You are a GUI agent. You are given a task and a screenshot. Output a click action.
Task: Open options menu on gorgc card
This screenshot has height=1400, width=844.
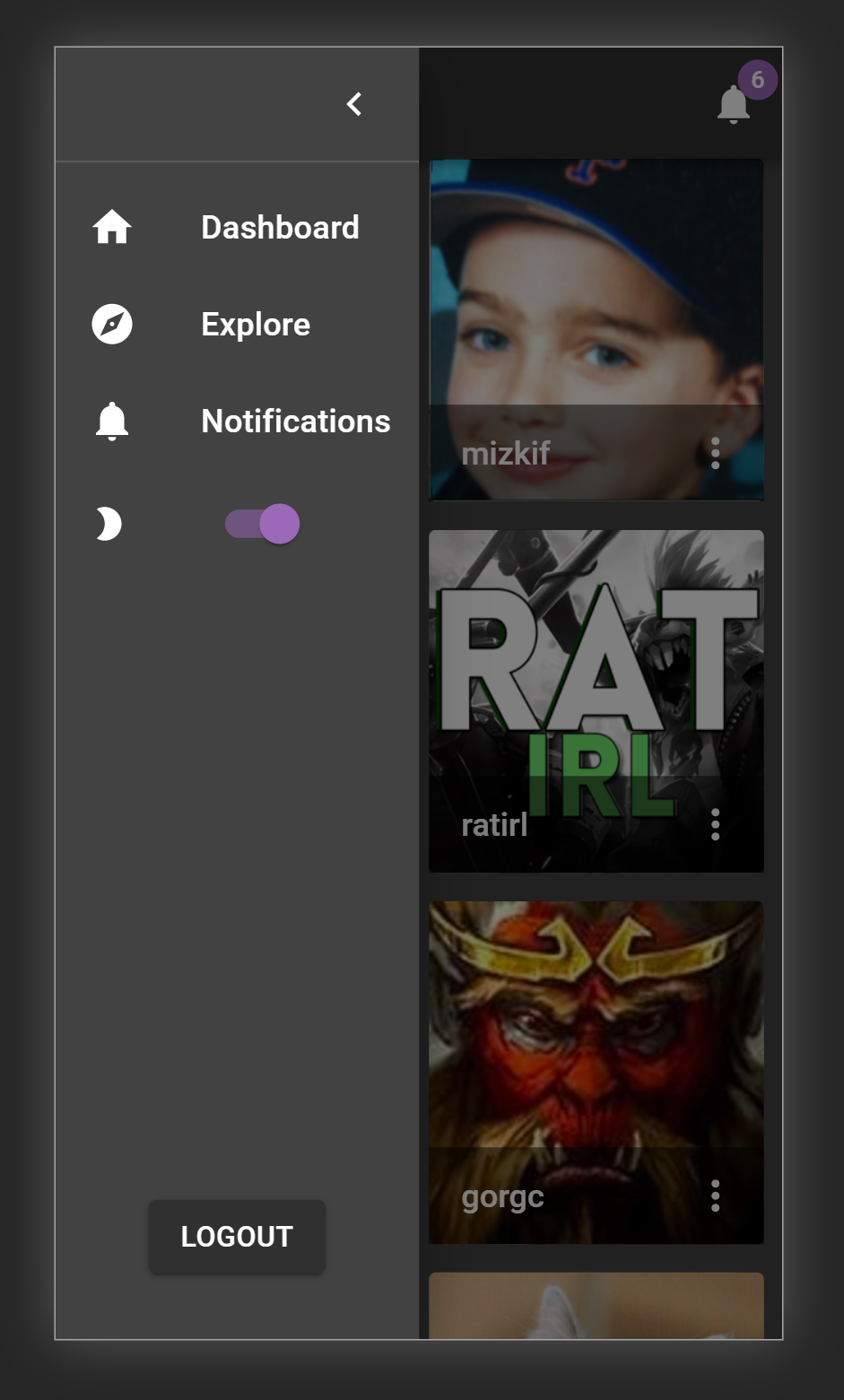(x=715, y=1196)
